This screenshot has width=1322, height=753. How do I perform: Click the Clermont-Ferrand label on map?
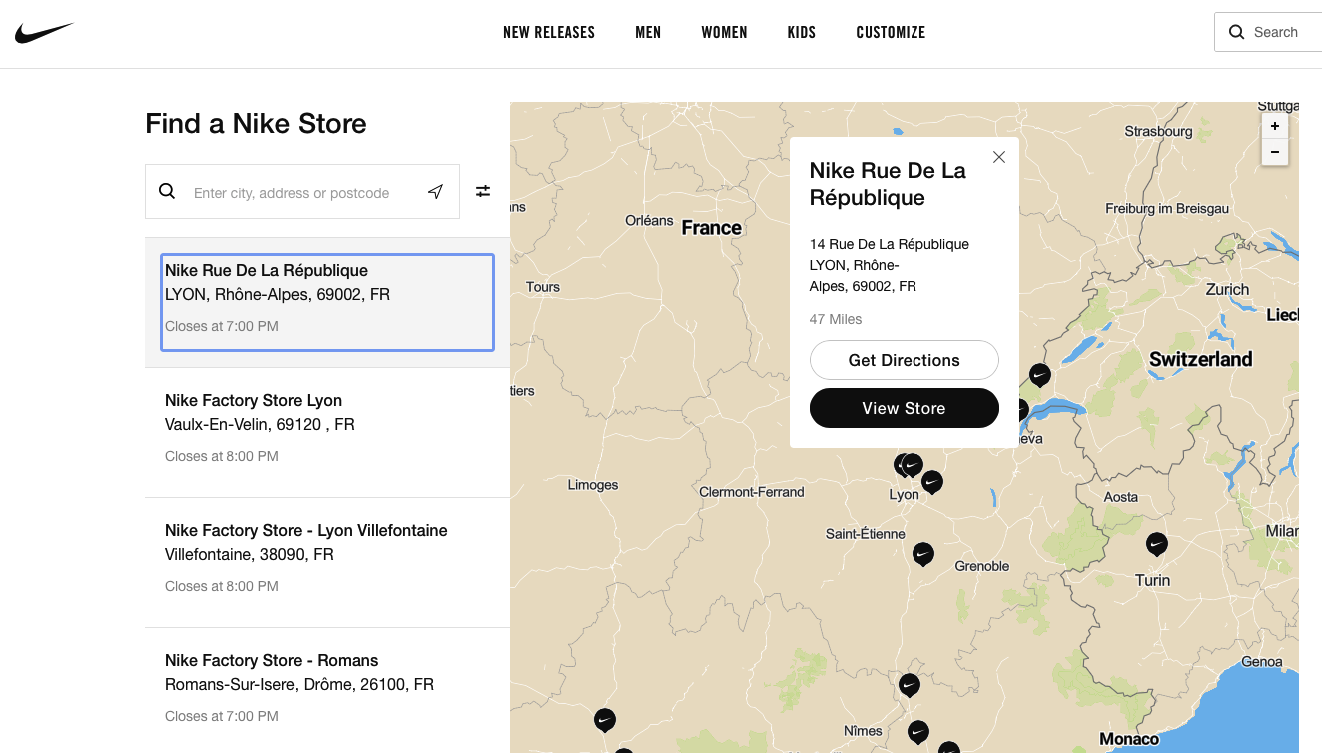[x=752, y=492]
